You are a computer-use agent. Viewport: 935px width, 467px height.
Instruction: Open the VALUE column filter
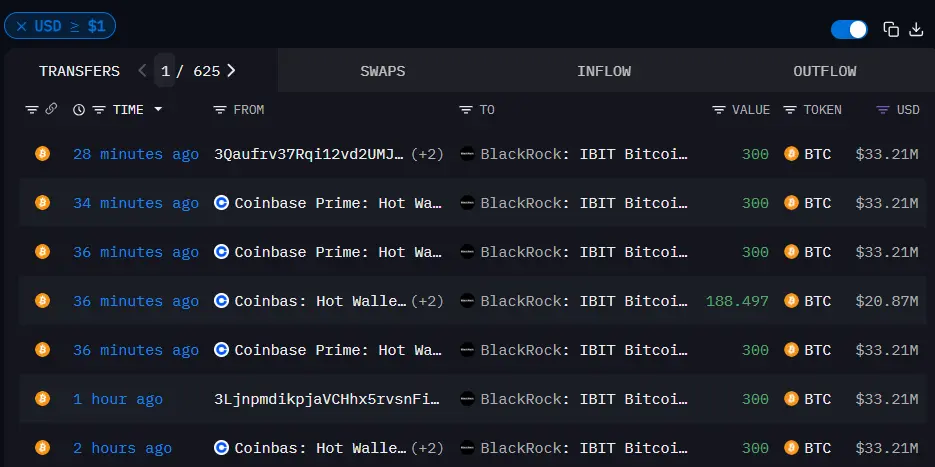coord(719,110)
